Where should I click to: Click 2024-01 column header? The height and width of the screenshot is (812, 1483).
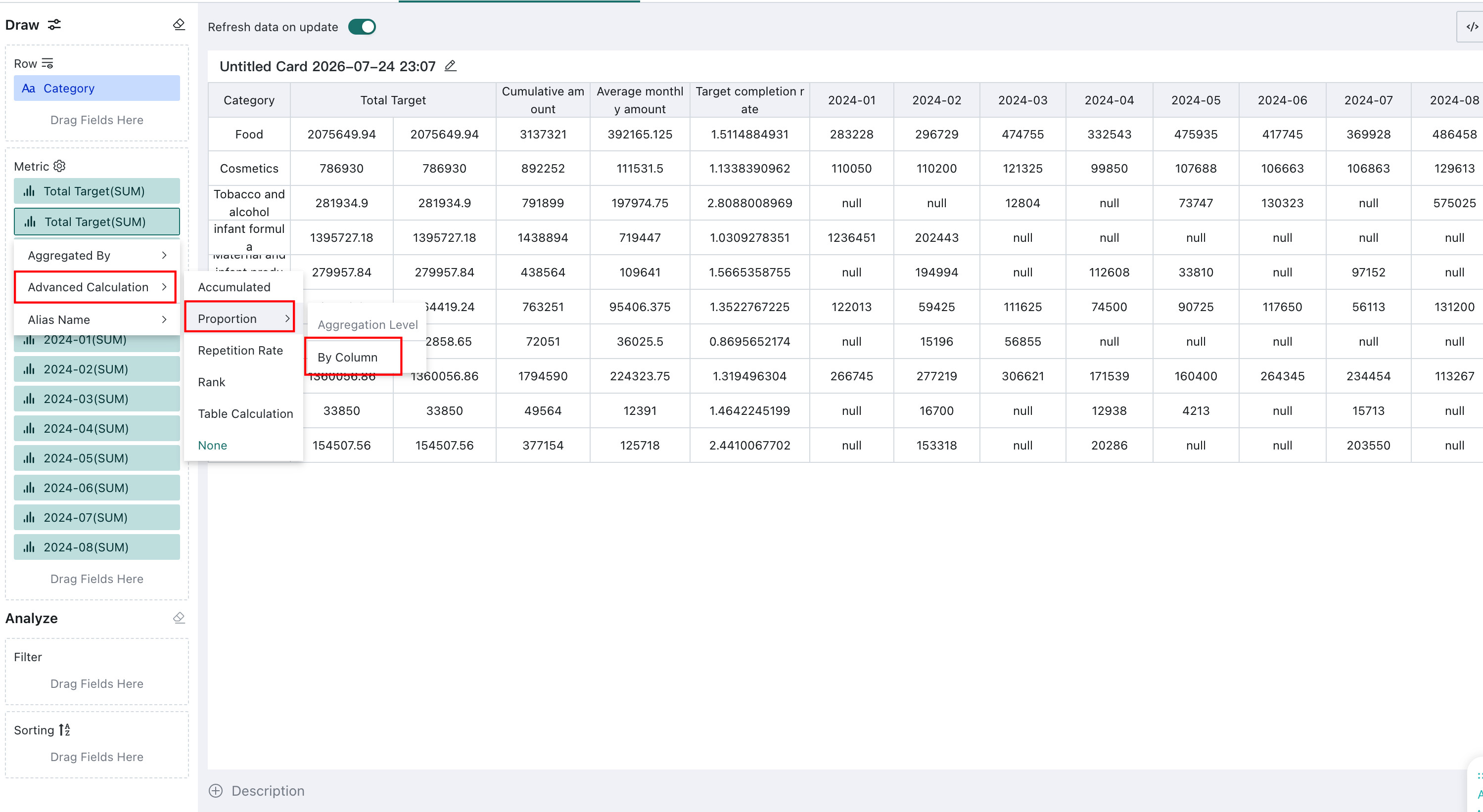point(851,100)
